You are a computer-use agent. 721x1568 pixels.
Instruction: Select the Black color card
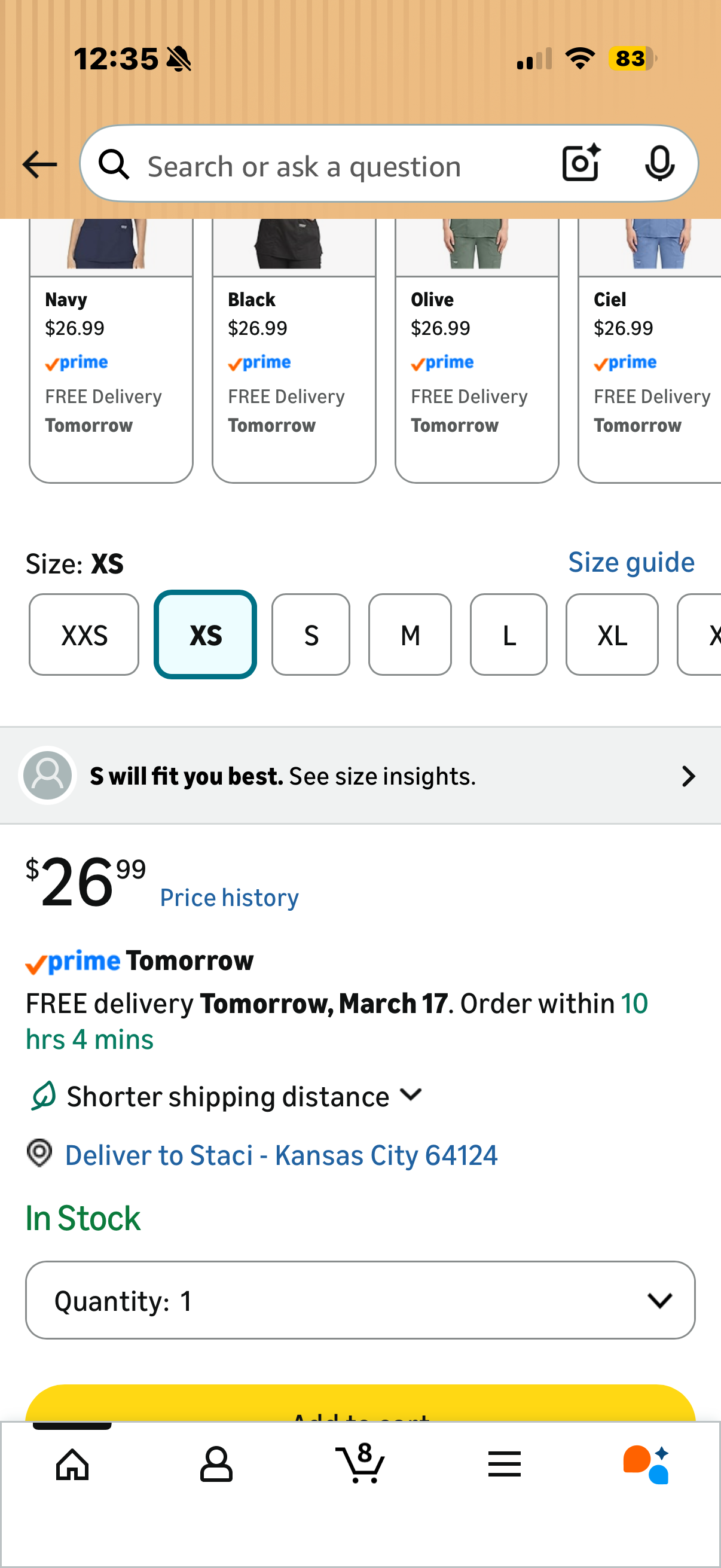click(294, 351)
